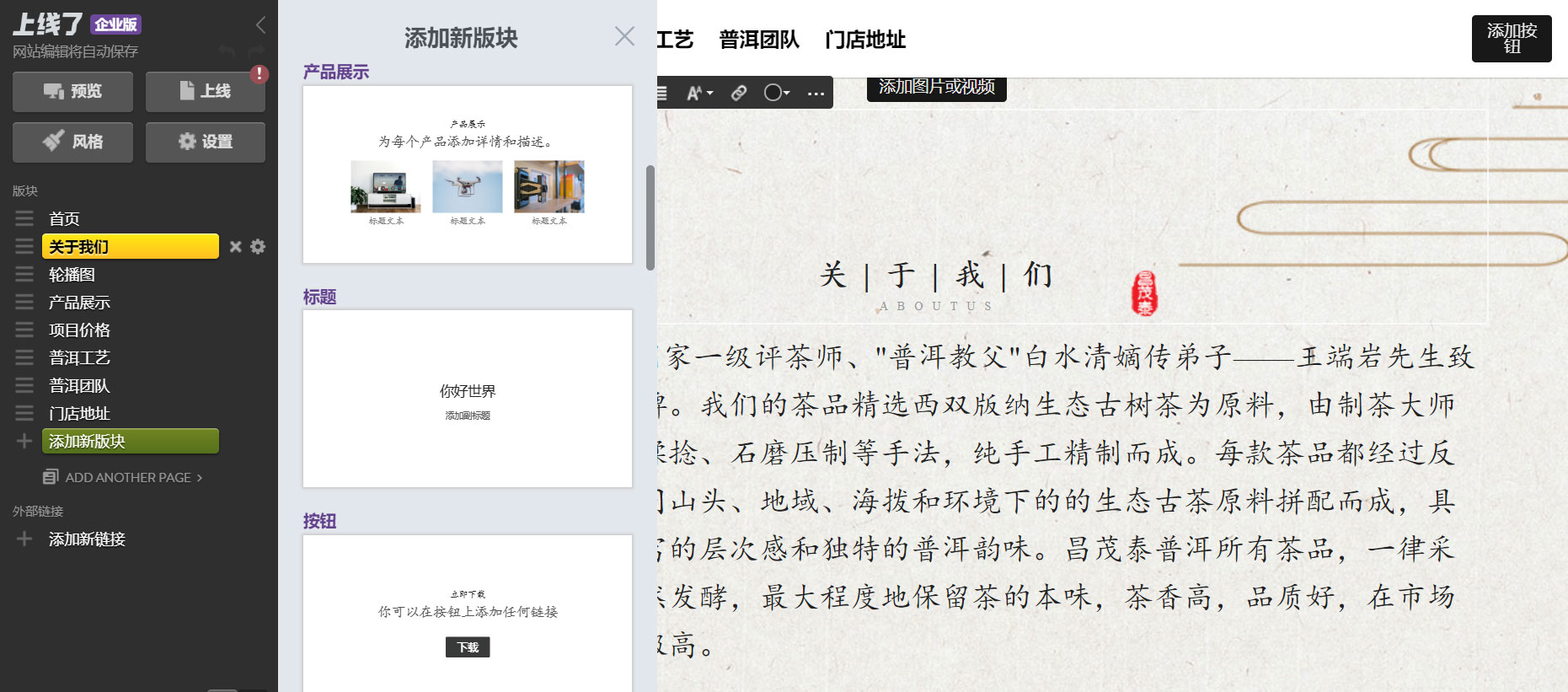Open the 预览 preview button
Image resolution: width=1568 pixels, height=692 pixels.
coord(72,91)
